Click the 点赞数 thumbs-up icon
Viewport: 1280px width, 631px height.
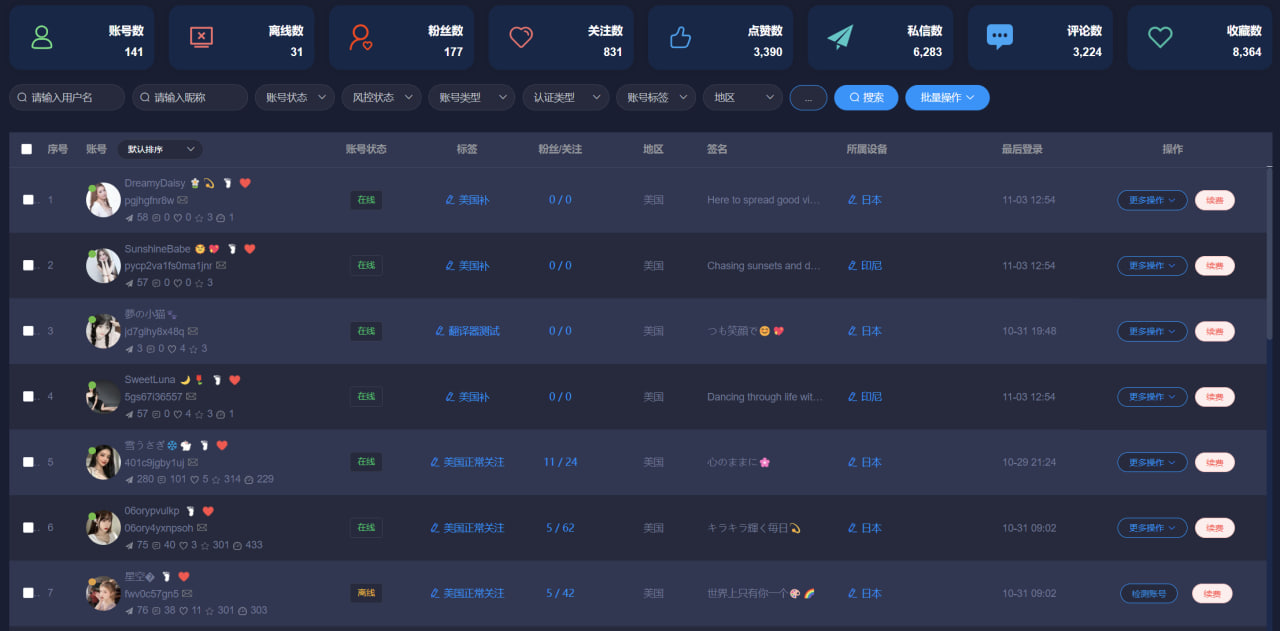coord(680,37)
